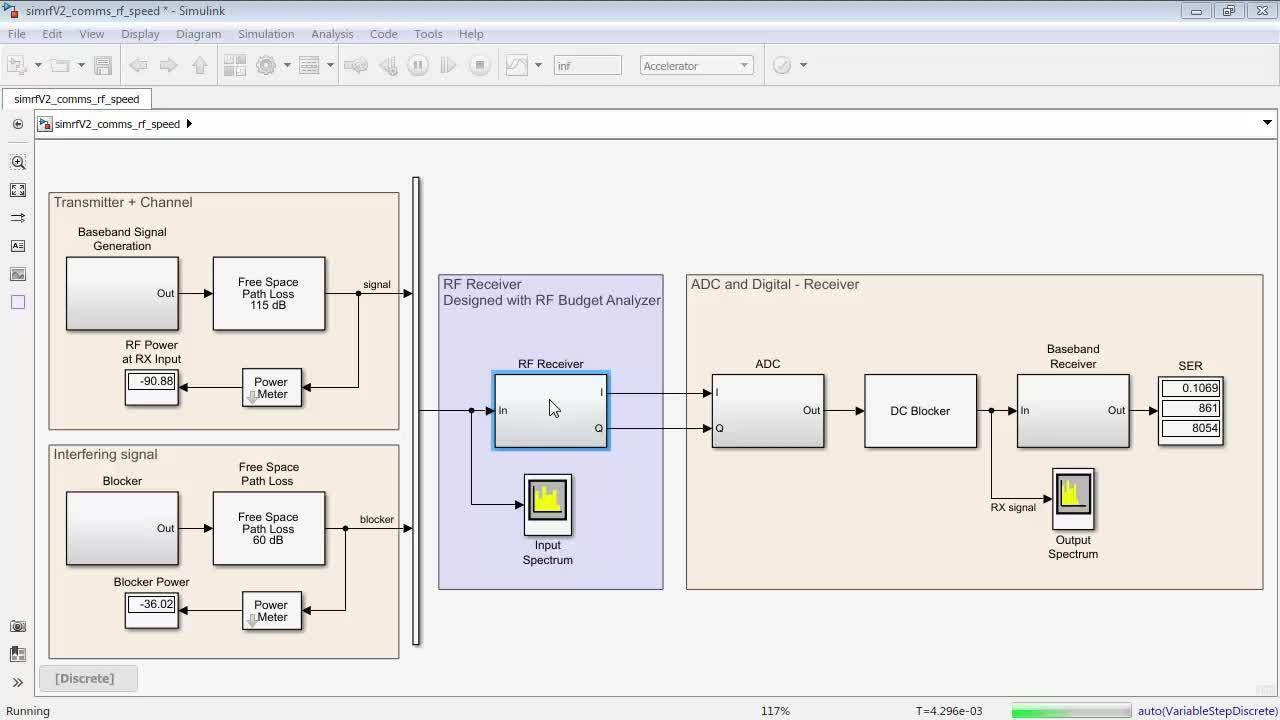Image resolution: width=1280 pixels, height=720 pixels.
Task: Click the Screenshot camera icon
Action: (18, 626)
